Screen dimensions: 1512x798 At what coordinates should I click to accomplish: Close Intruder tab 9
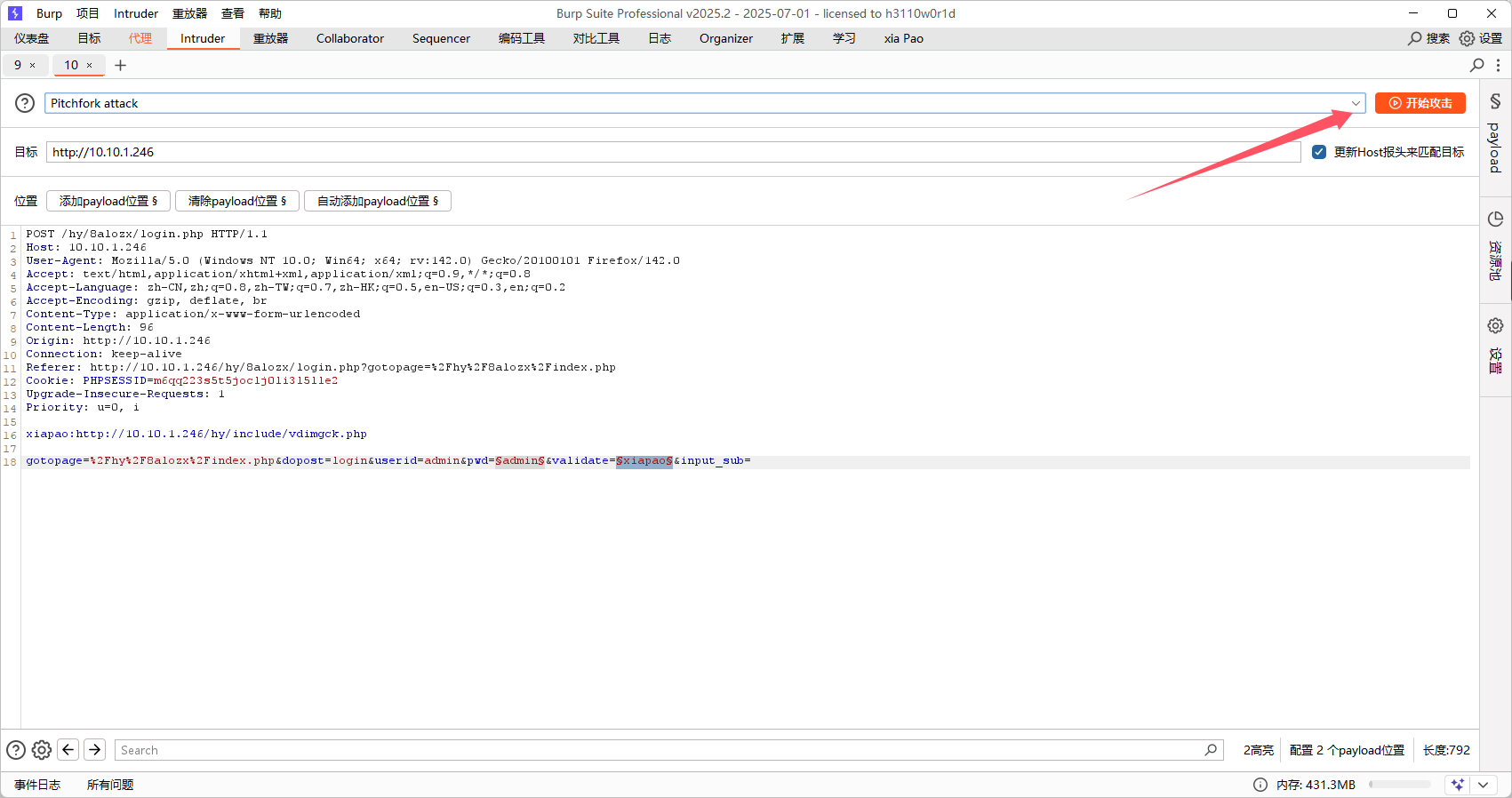(33, 65)
